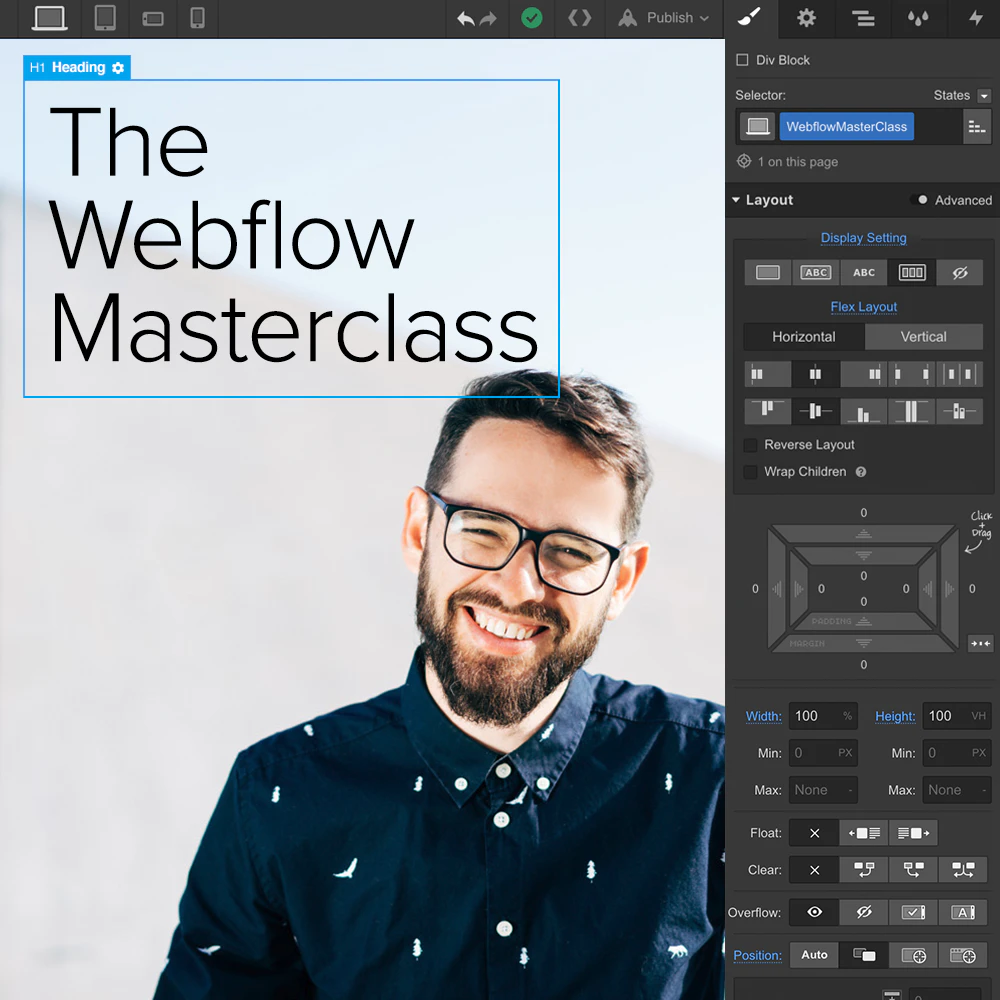Open the Publish dropdown

pyautogui.click(x=664, y=18)
